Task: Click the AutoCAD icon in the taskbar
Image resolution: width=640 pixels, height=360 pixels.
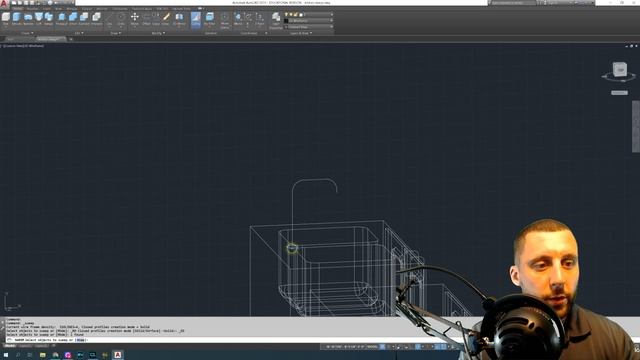Action: 118,355
